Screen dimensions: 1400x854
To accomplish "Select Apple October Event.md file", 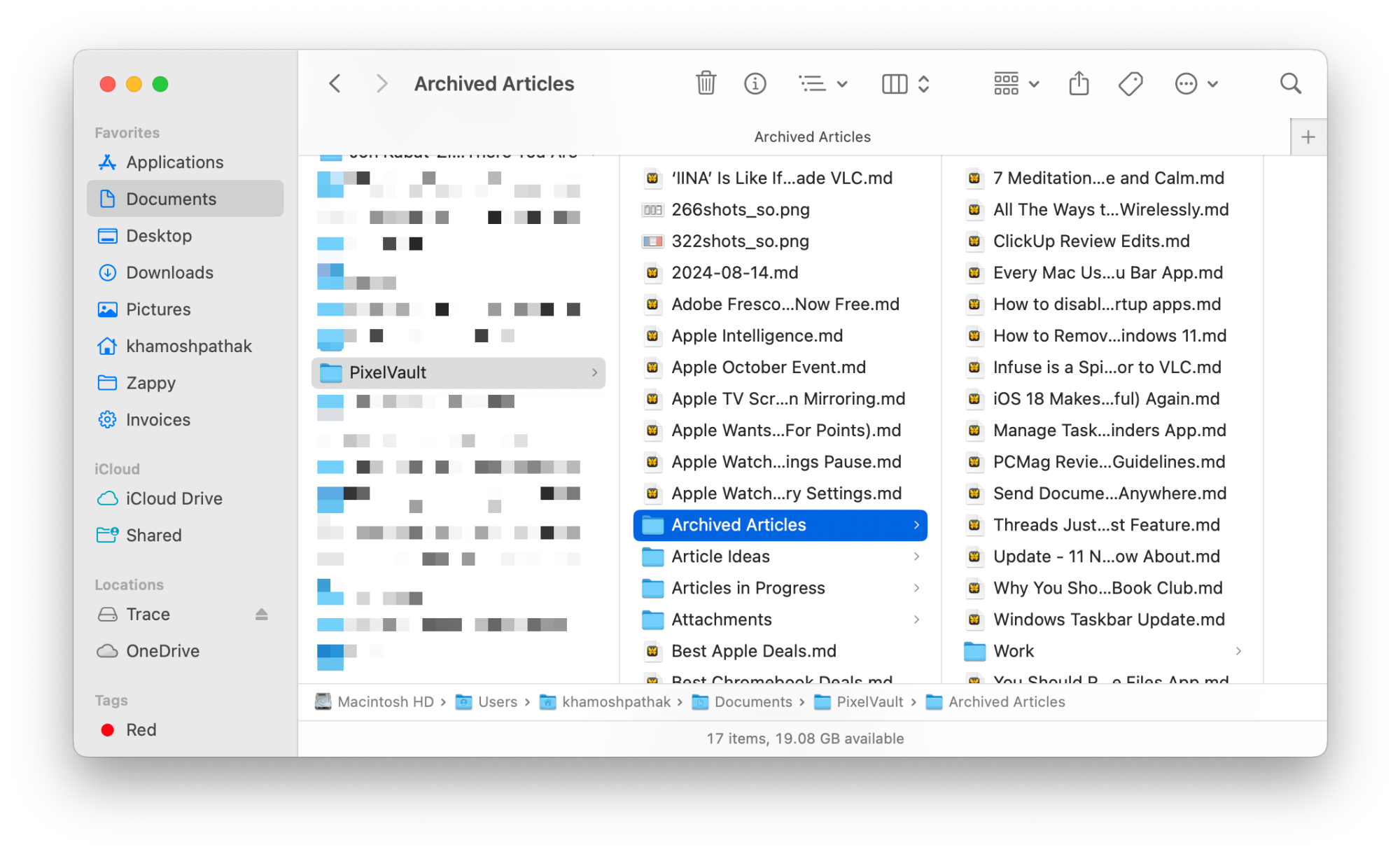I will point(780,367).
